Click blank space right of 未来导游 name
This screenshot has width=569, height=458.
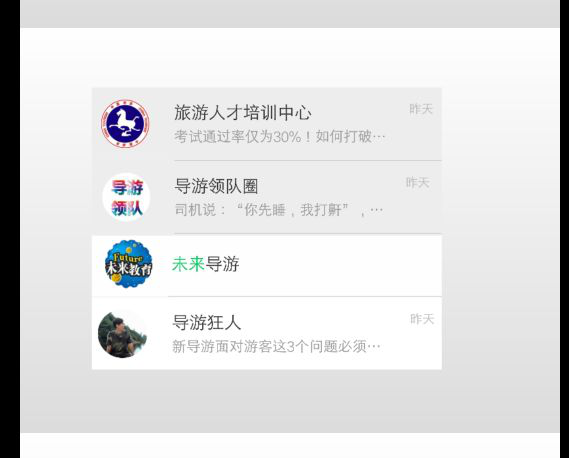pos(339,264)
